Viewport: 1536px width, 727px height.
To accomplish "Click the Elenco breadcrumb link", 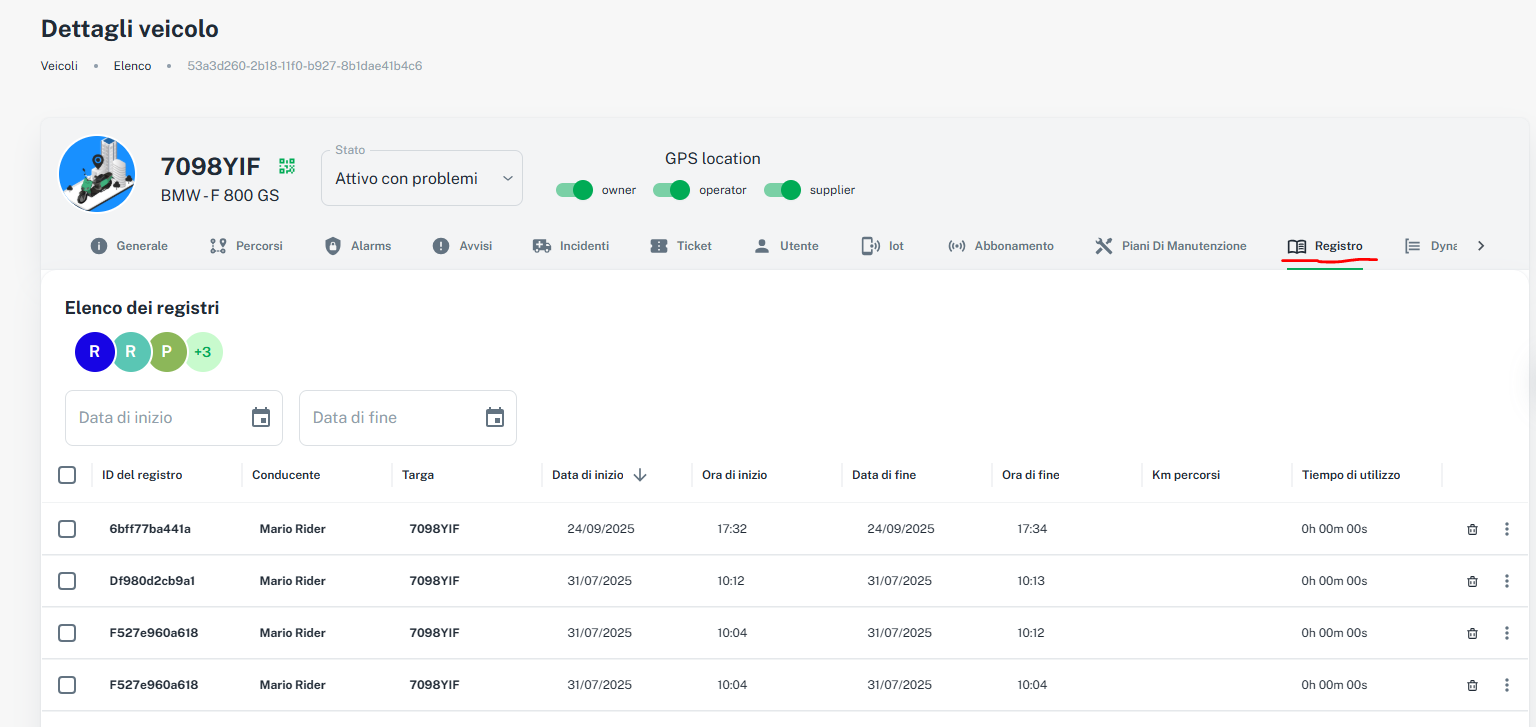I will tap(132, 66).
